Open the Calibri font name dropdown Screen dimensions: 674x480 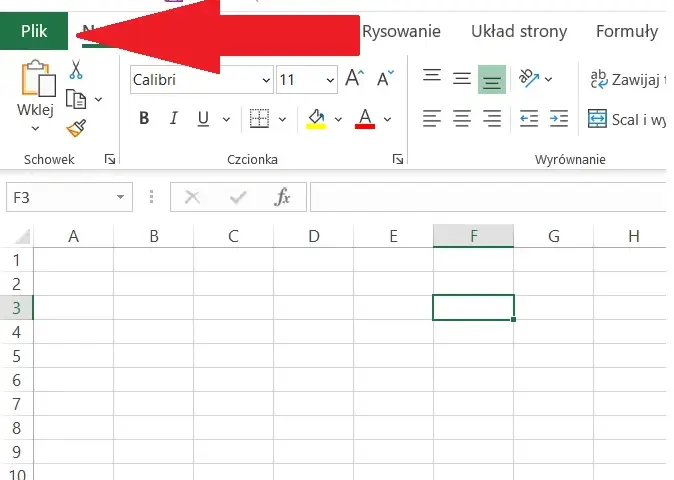click(x=266, y=80)
